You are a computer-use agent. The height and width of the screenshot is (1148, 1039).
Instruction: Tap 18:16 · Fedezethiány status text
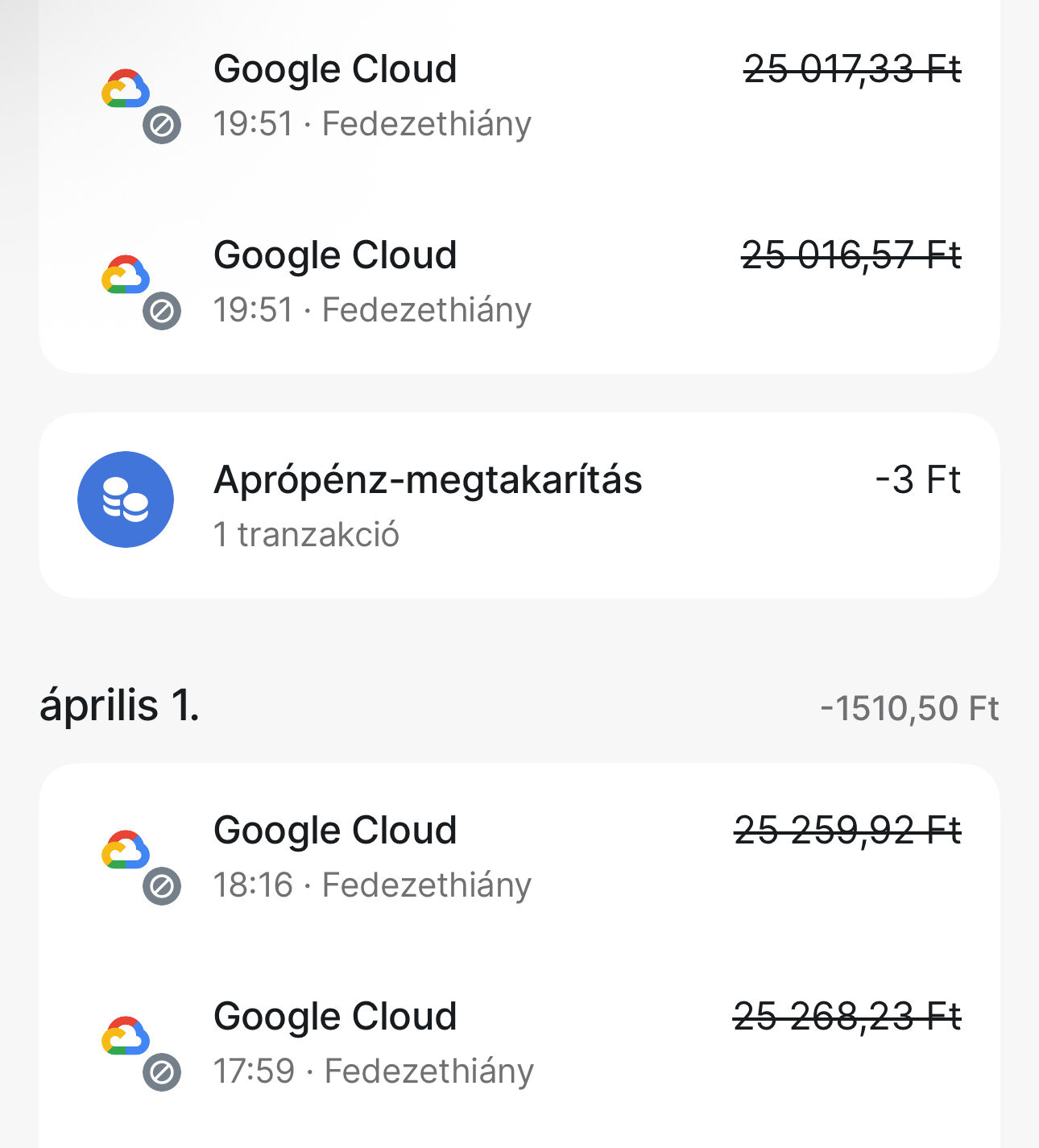(372, 885)
